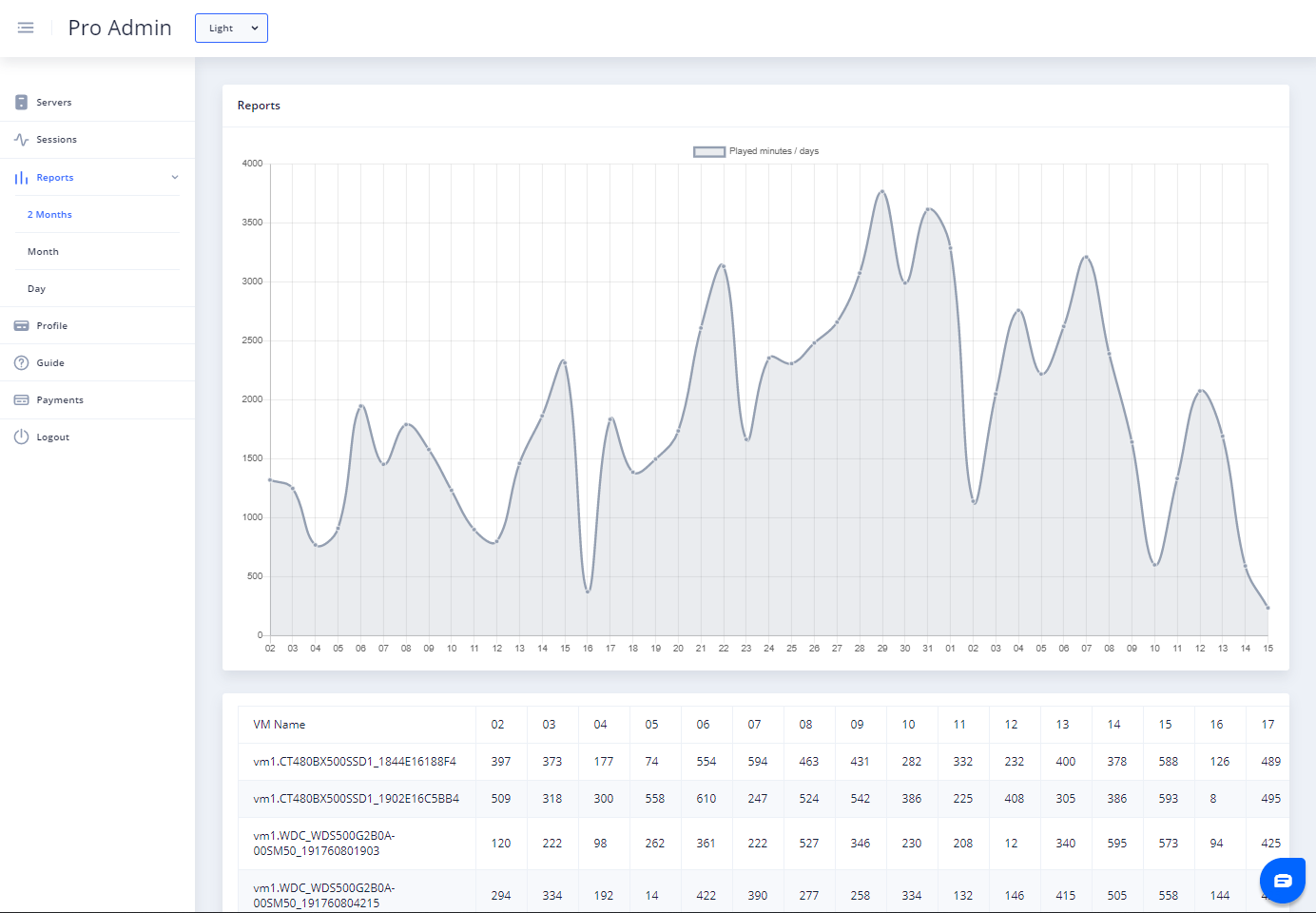Collapse the Reports submenu chevron
Viewport: 1316px width, 913px height.
pos(175,177)
